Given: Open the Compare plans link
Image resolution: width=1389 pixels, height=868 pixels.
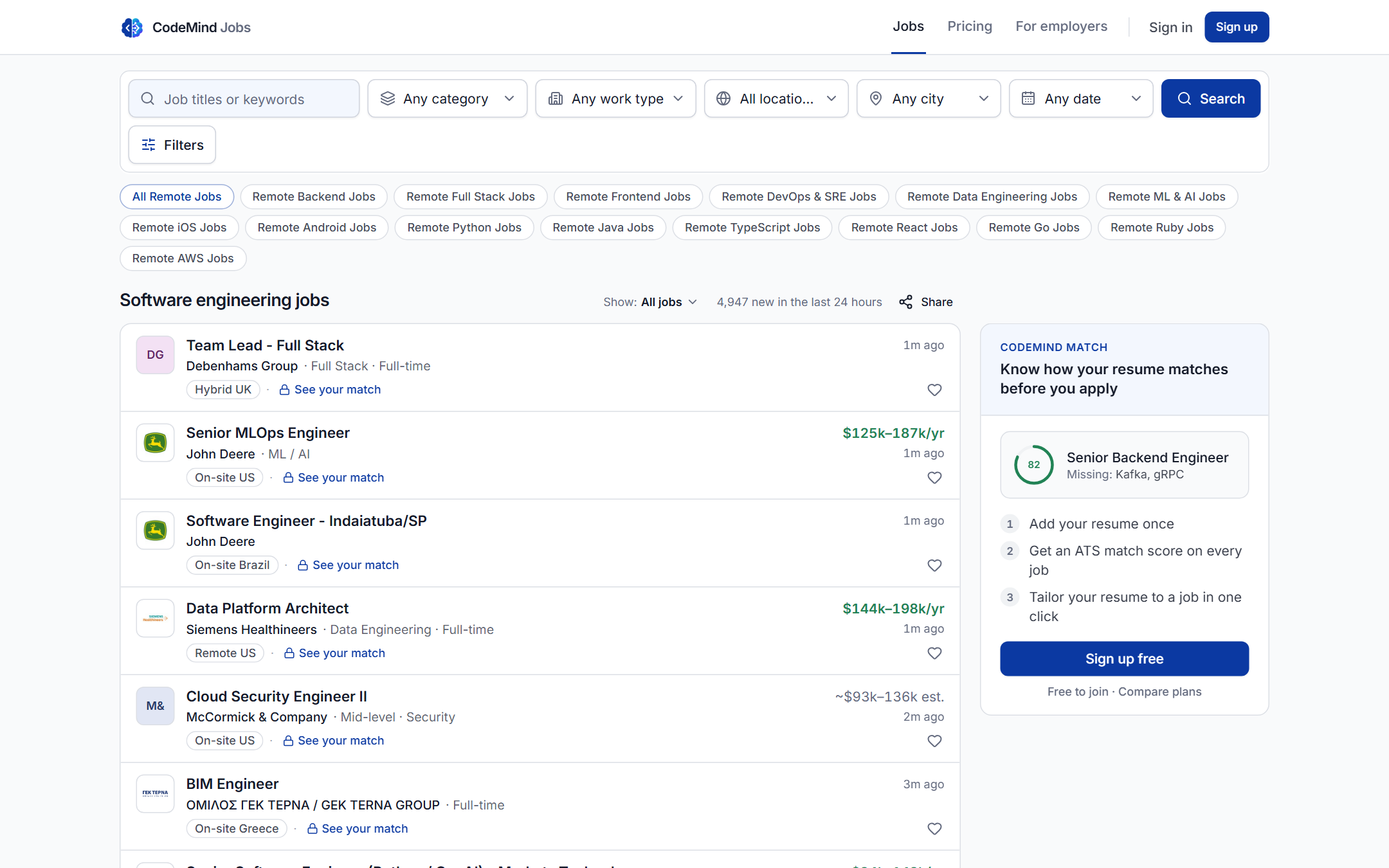Looking at the screenshot, I should (1159, 692).
